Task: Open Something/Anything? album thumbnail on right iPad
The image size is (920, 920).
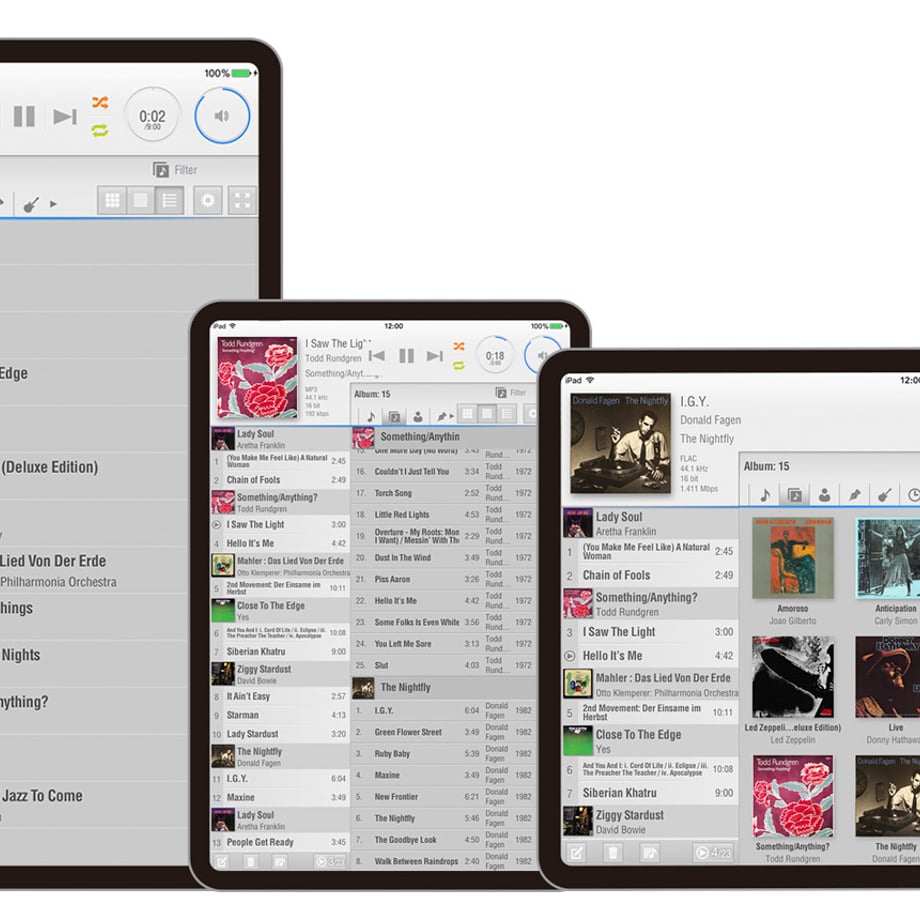Action: [793, 796]
